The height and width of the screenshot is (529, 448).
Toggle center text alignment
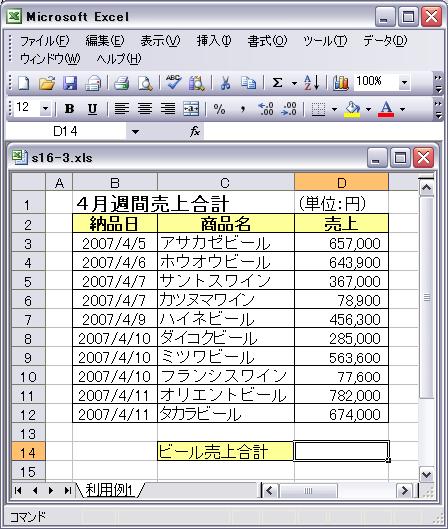145,109
